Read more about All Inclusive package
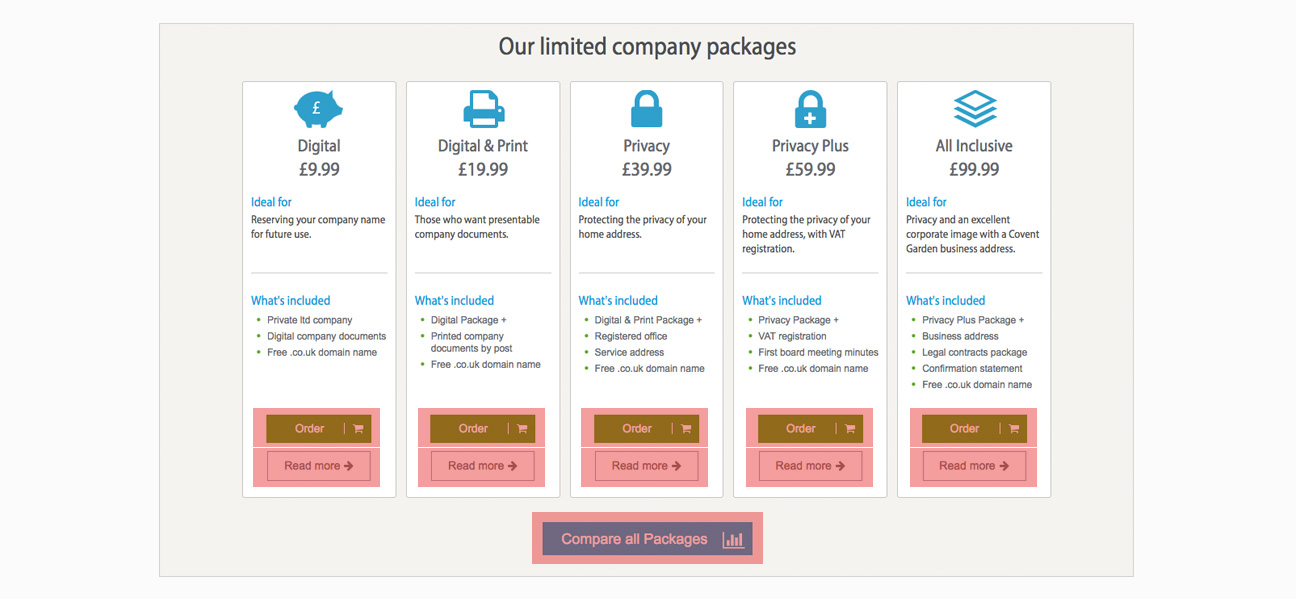The height and width of the screenshot is (599, 1296). pyautogui.click(x=975, y=466)
